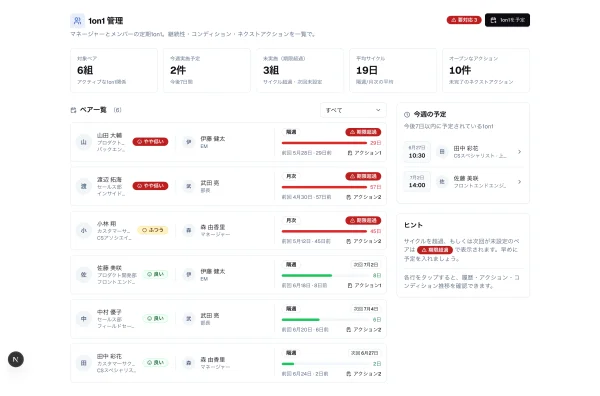Click やや低い badge in 渡辺 拓海 row
Viewport: 600px width, 396px height.
[x=150, y=186]
